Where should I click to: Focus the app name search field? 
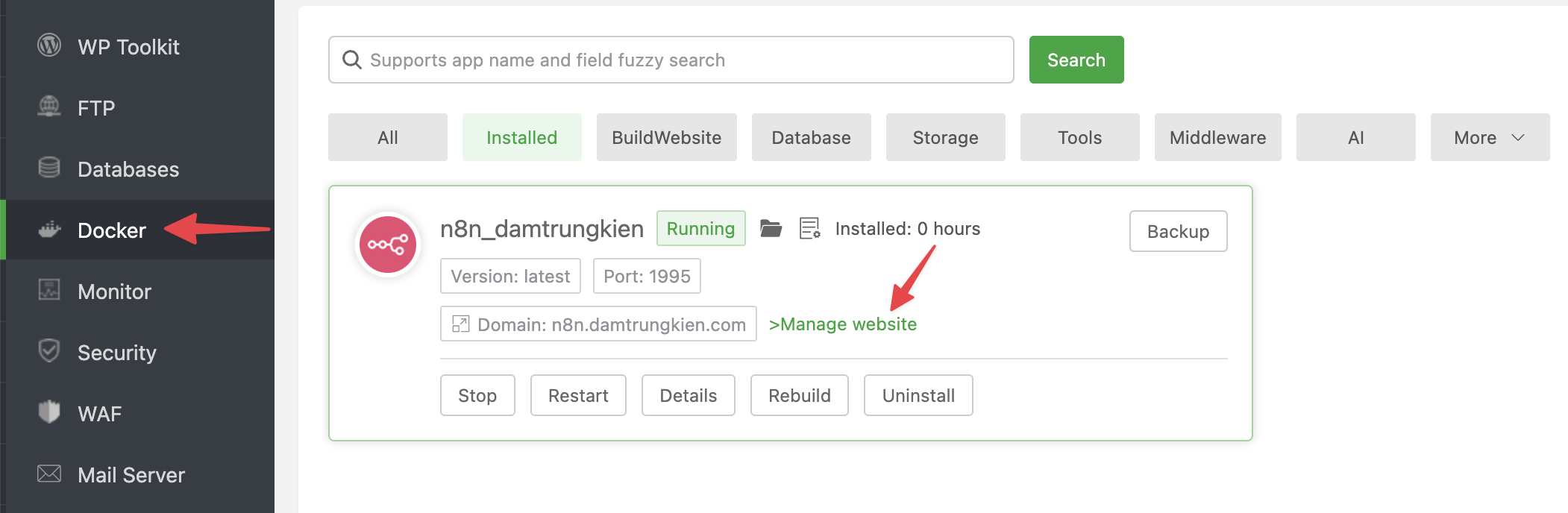[671, 60]
